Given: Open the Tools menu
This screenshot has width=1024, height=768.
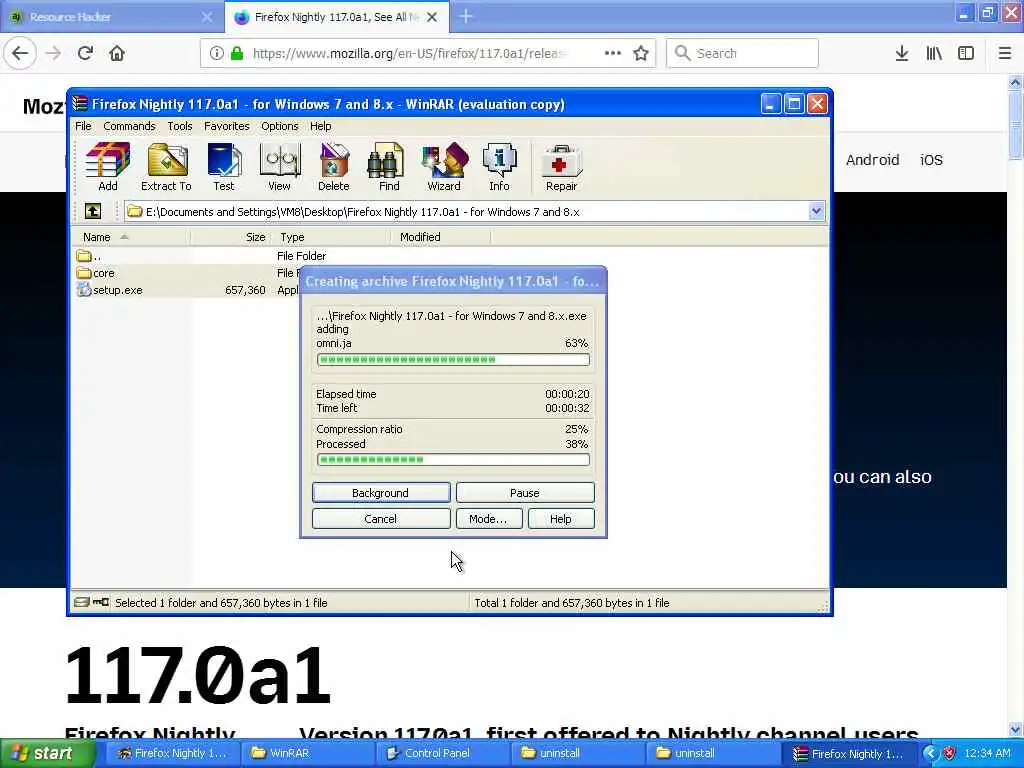Looking at the screenshot, I should (180, 126).
